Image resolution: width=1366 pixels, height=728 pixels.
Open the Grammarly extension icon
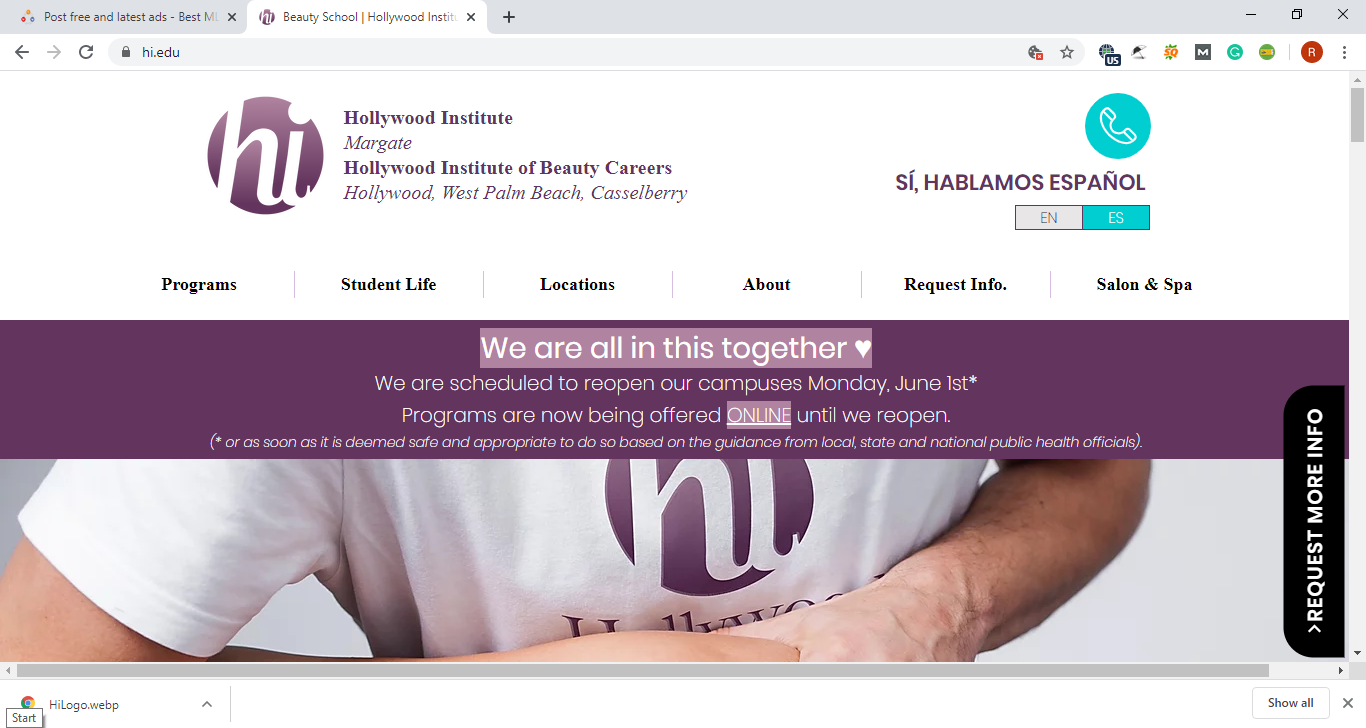point(1235,52)
